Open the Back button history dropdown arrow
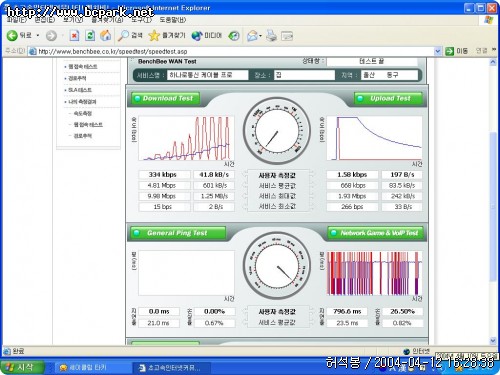This screenshot has width=500, height=375. 38,35
